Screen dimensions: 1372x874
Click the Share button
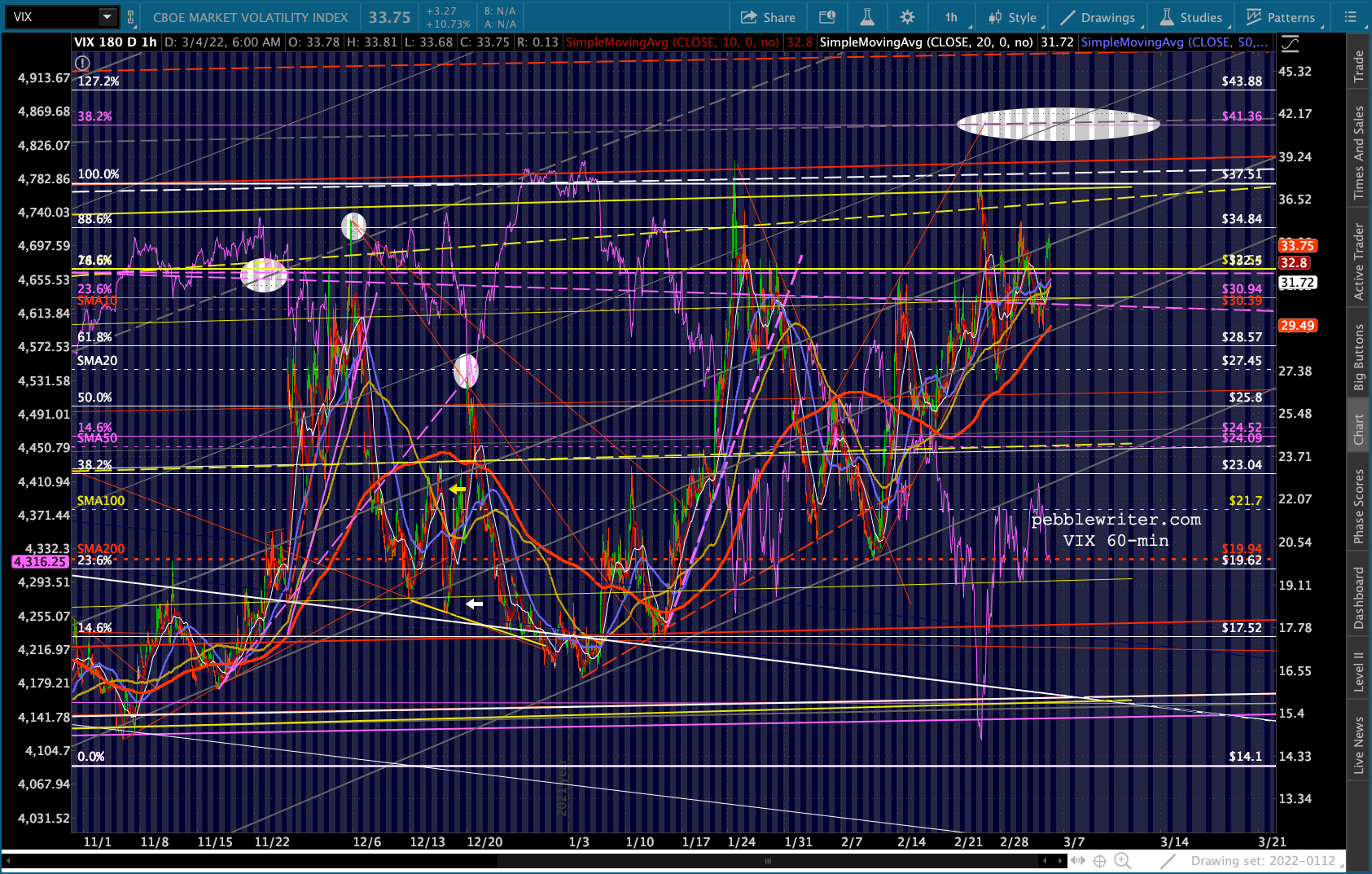tap(768, 17)
